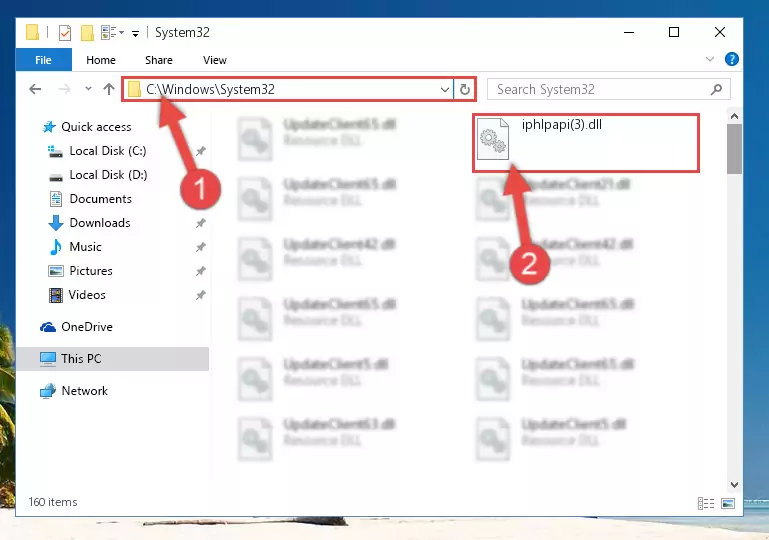Close the System32 window

click(719, 32)
